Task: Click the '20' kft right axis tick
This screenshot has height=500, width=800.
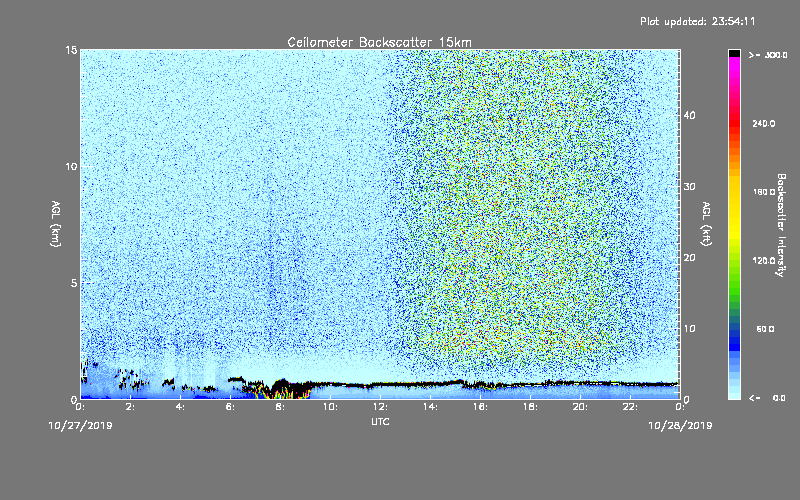Action: [x=689, y=258]
